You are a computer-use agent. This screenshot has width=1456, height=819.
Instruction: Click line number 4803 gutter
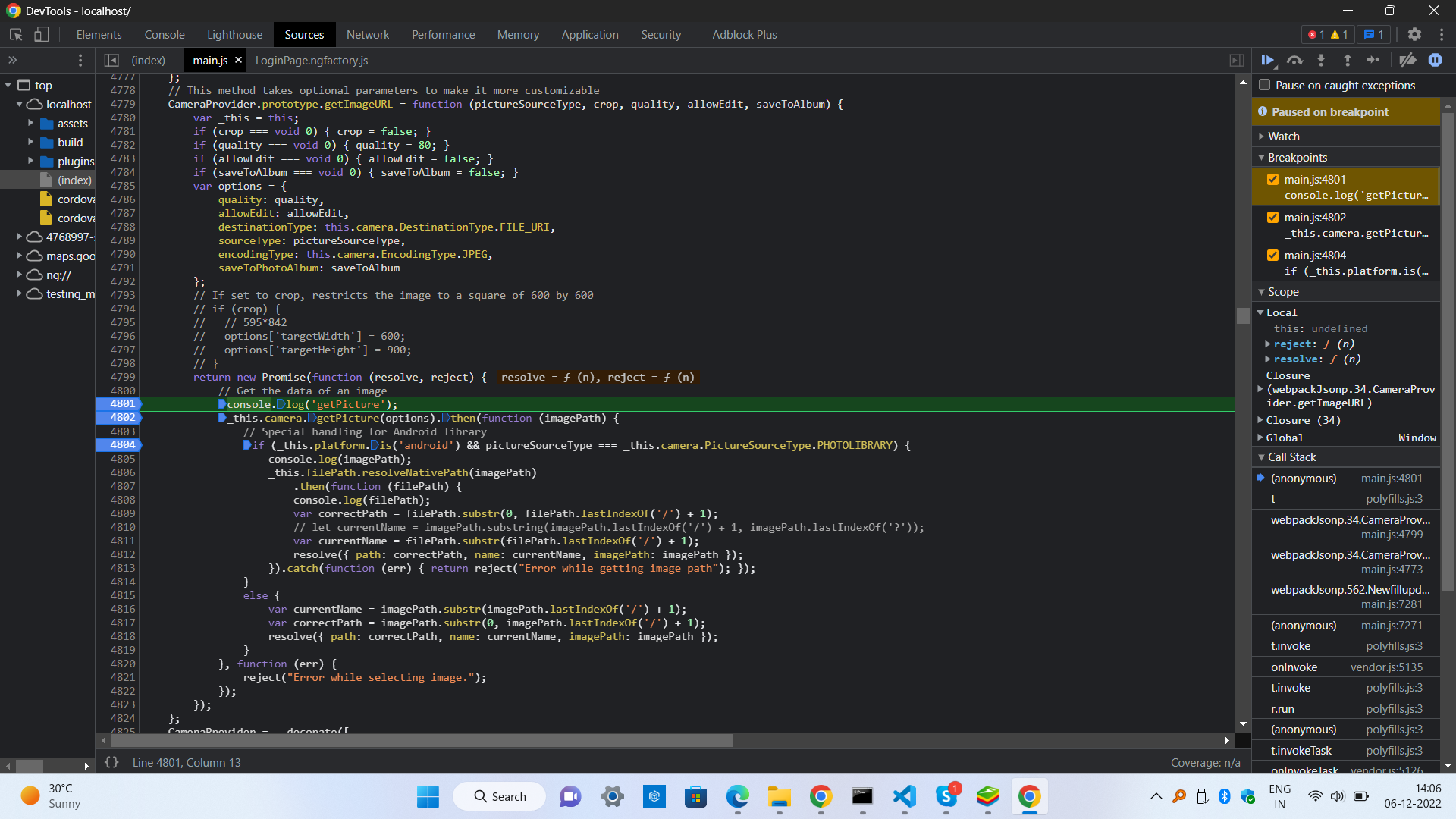point(122,431)
